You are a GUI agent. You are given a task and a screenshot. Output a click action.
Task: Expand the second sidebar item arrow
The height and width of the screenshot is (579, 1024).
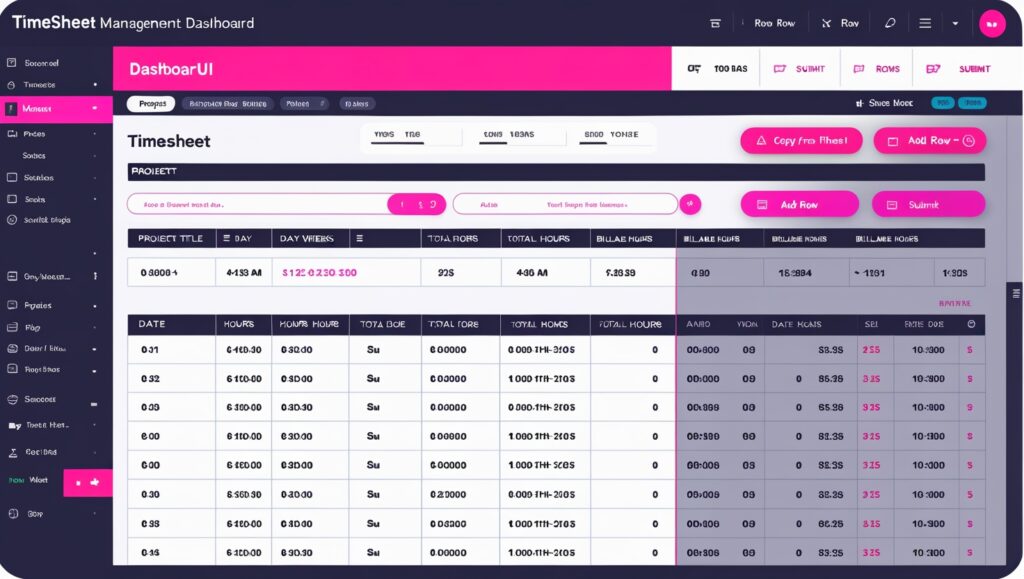pos(95,86)
